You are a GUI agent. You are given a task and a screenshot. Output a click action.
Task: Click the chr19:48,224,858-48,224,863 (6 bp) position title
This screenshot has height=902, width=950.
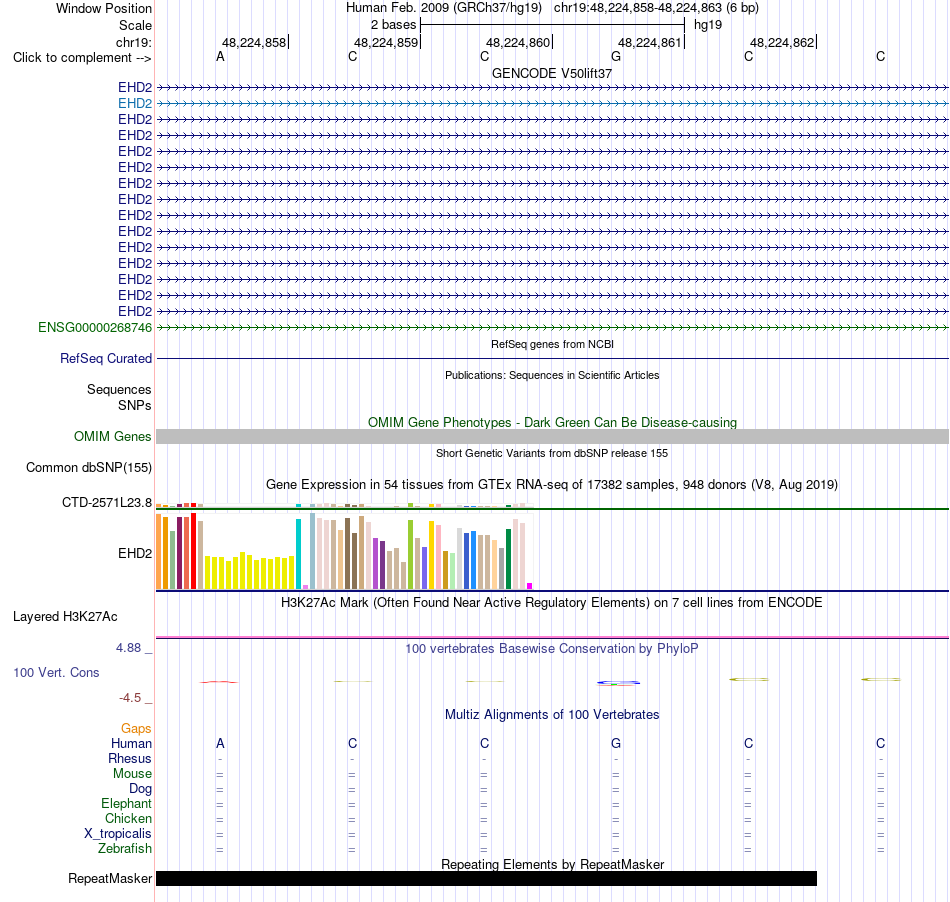pos(656,8)
